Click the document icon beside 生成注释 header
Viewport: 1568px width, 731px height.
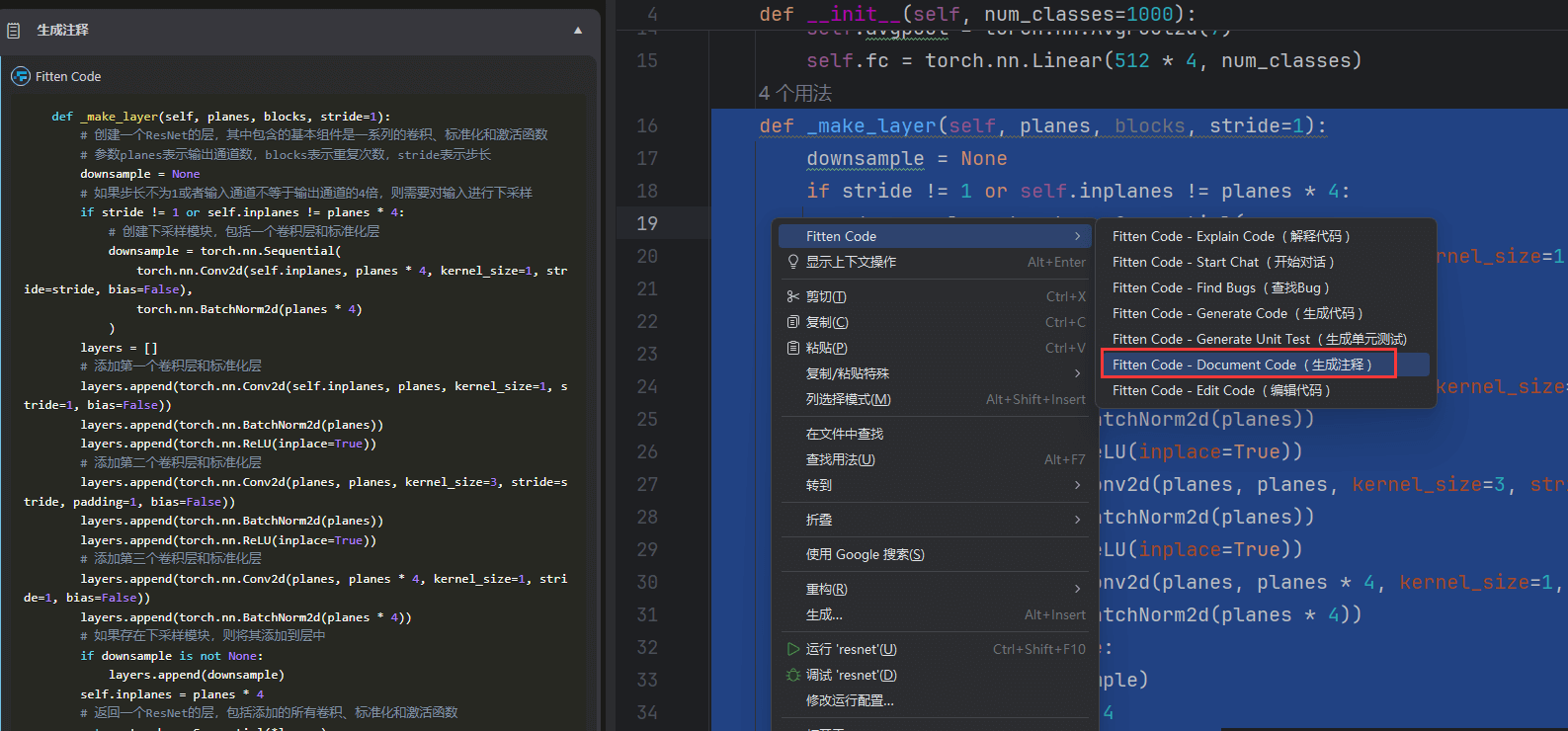coord(14,31)
